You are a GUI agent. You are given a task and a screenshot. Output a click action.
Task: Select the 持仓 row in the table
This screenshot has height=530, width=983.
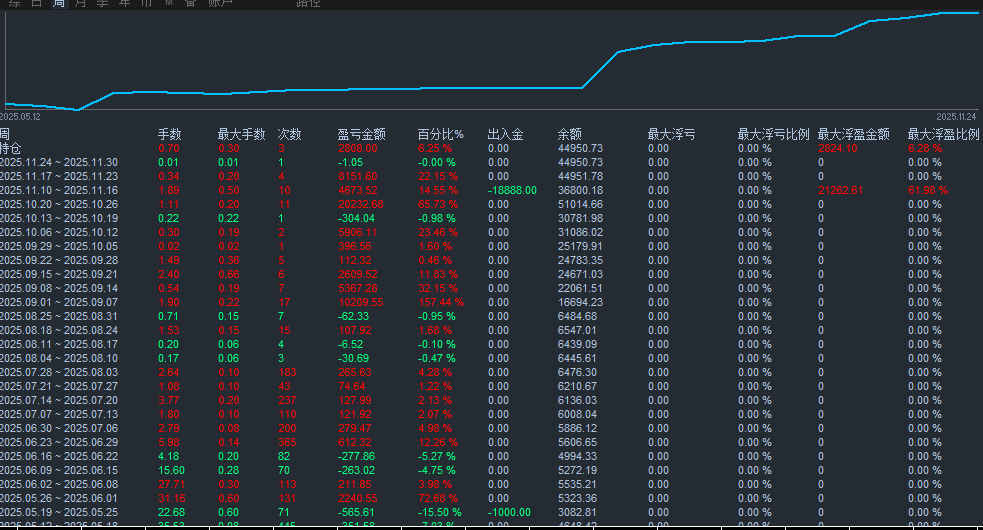[10, 148]
